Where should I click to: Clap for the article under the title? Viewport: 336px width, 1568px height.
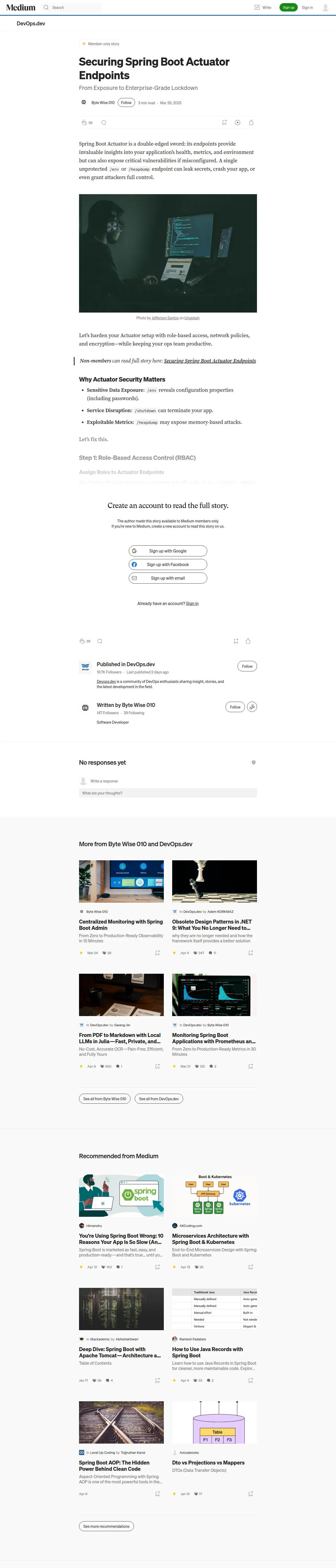(84, 122)
